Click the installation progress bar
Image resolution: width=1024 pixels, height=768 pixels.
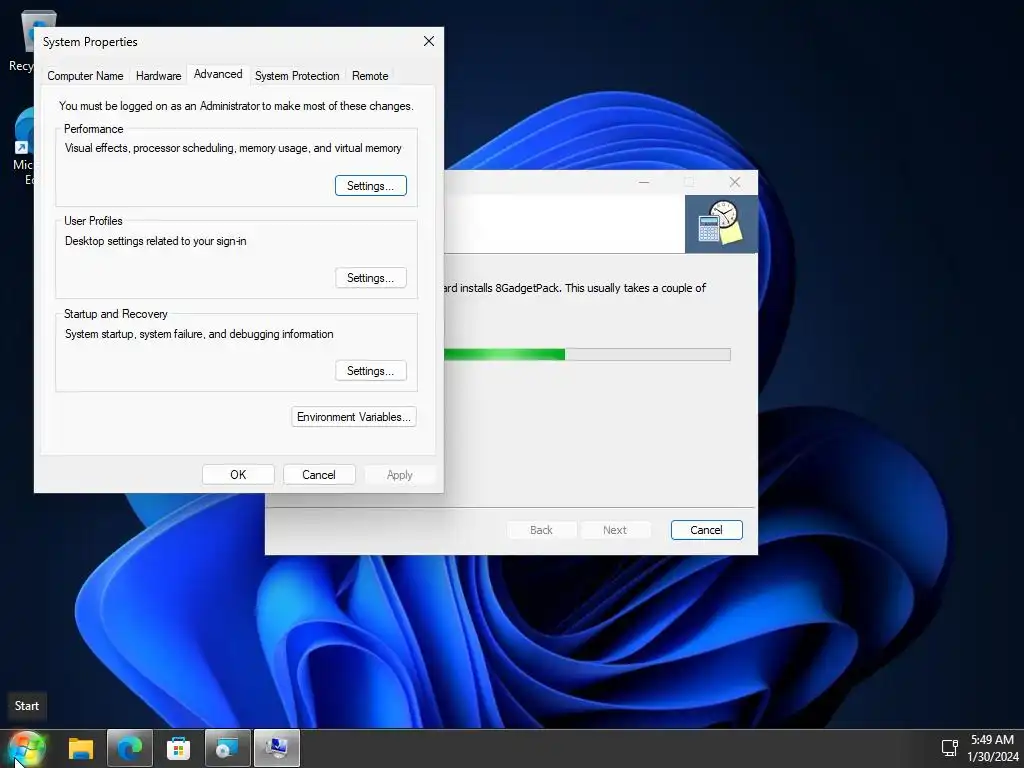coord(586,355)
